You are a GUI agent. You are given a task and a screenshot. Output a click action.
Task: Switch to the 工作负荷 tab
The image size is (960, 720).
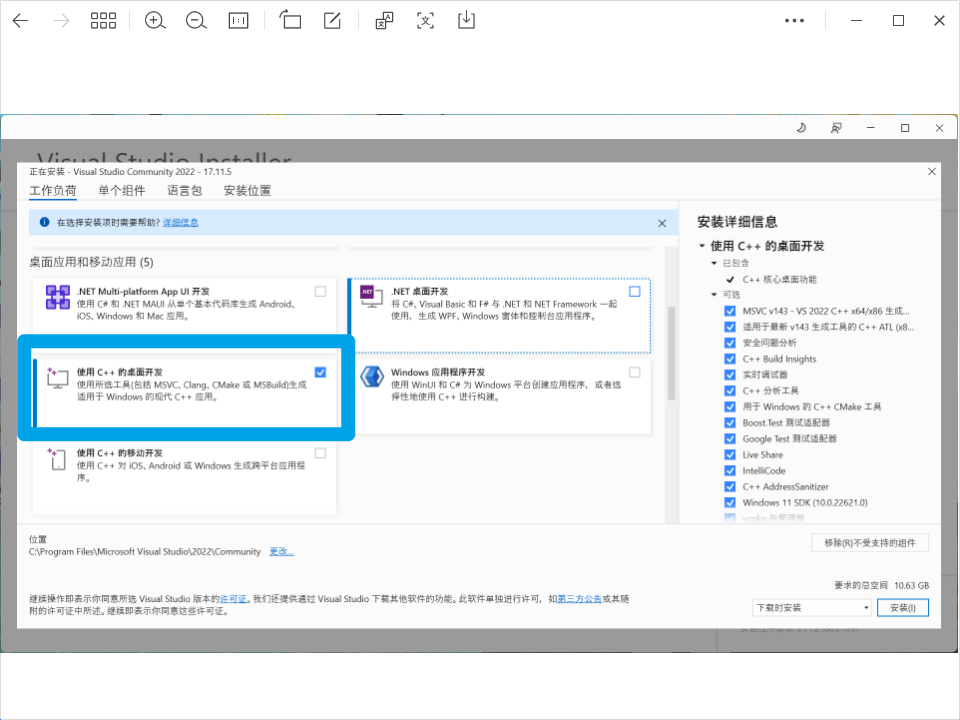53,190
